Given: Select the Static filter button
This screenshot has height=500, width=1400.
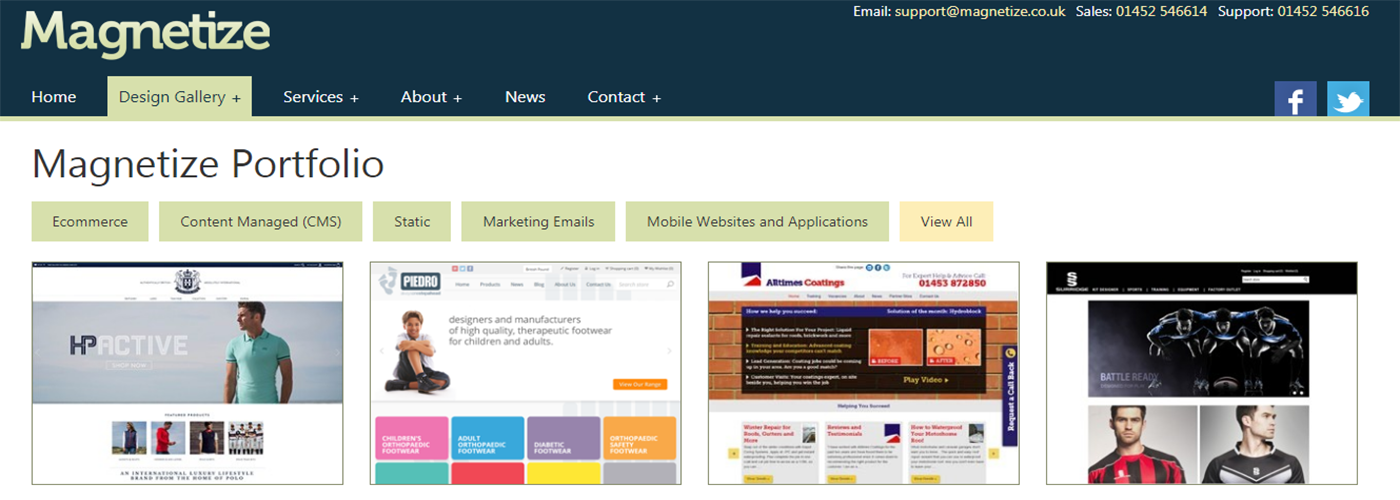Looking at the screenshot, I should coord(412,222).
